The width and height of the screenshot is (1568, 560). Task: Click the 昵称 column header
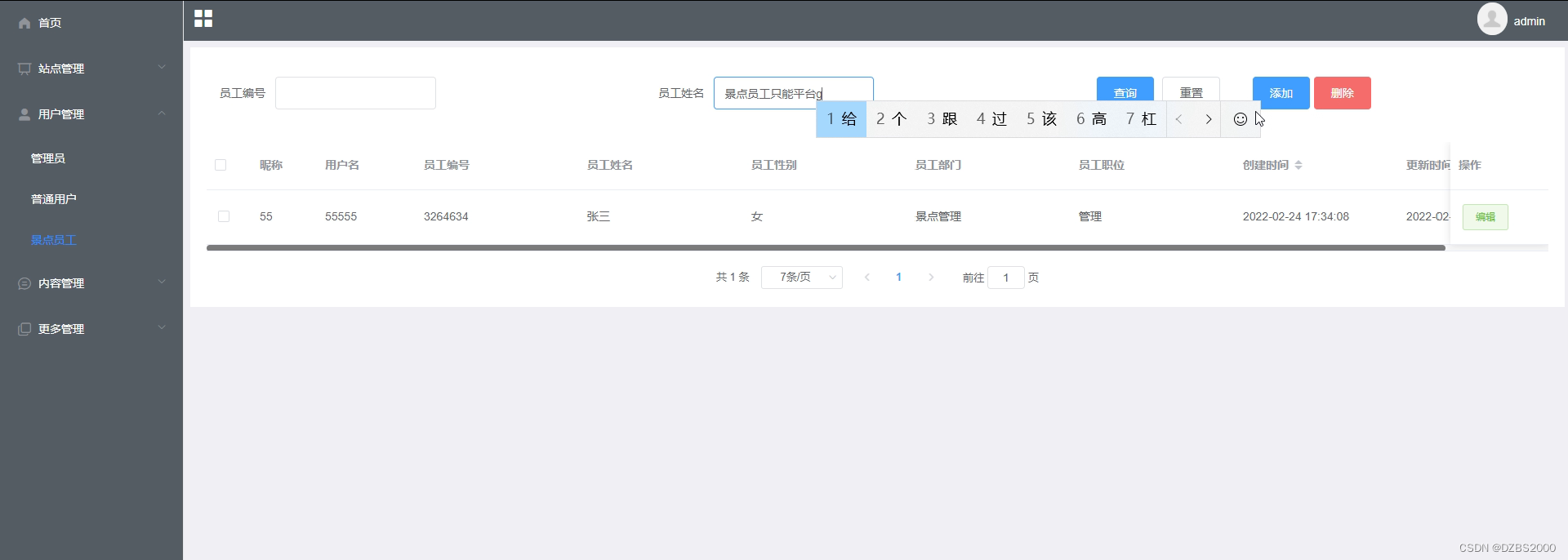(x=271, y=165)
